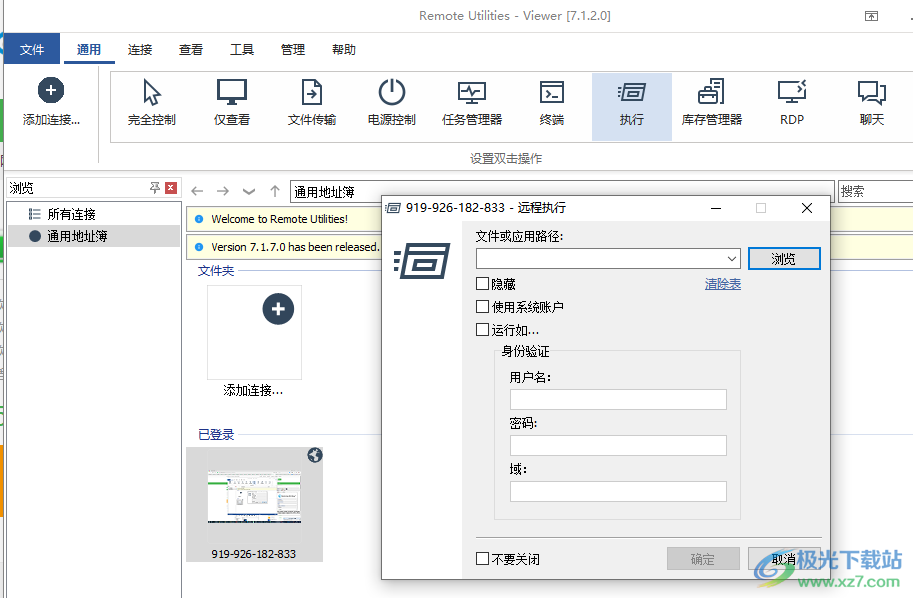
Task: Switch to the Connection (连接) tab
Action: coord(140,49)
